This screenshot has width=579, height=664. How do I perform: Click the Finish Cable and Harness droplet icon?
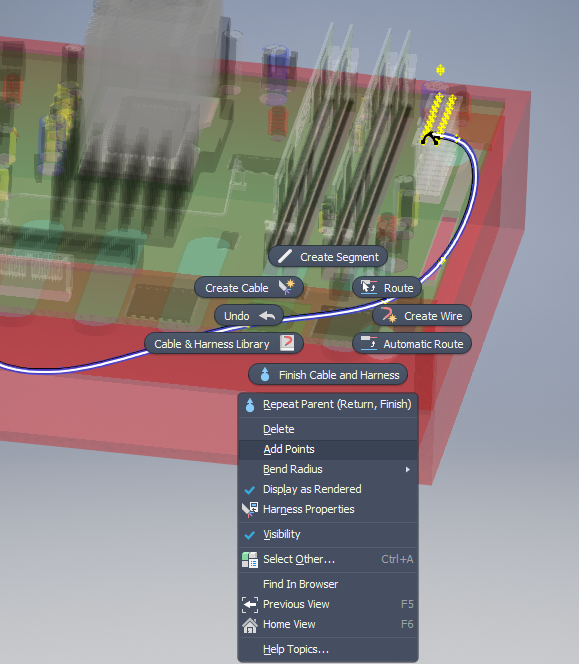coord(265,374)
